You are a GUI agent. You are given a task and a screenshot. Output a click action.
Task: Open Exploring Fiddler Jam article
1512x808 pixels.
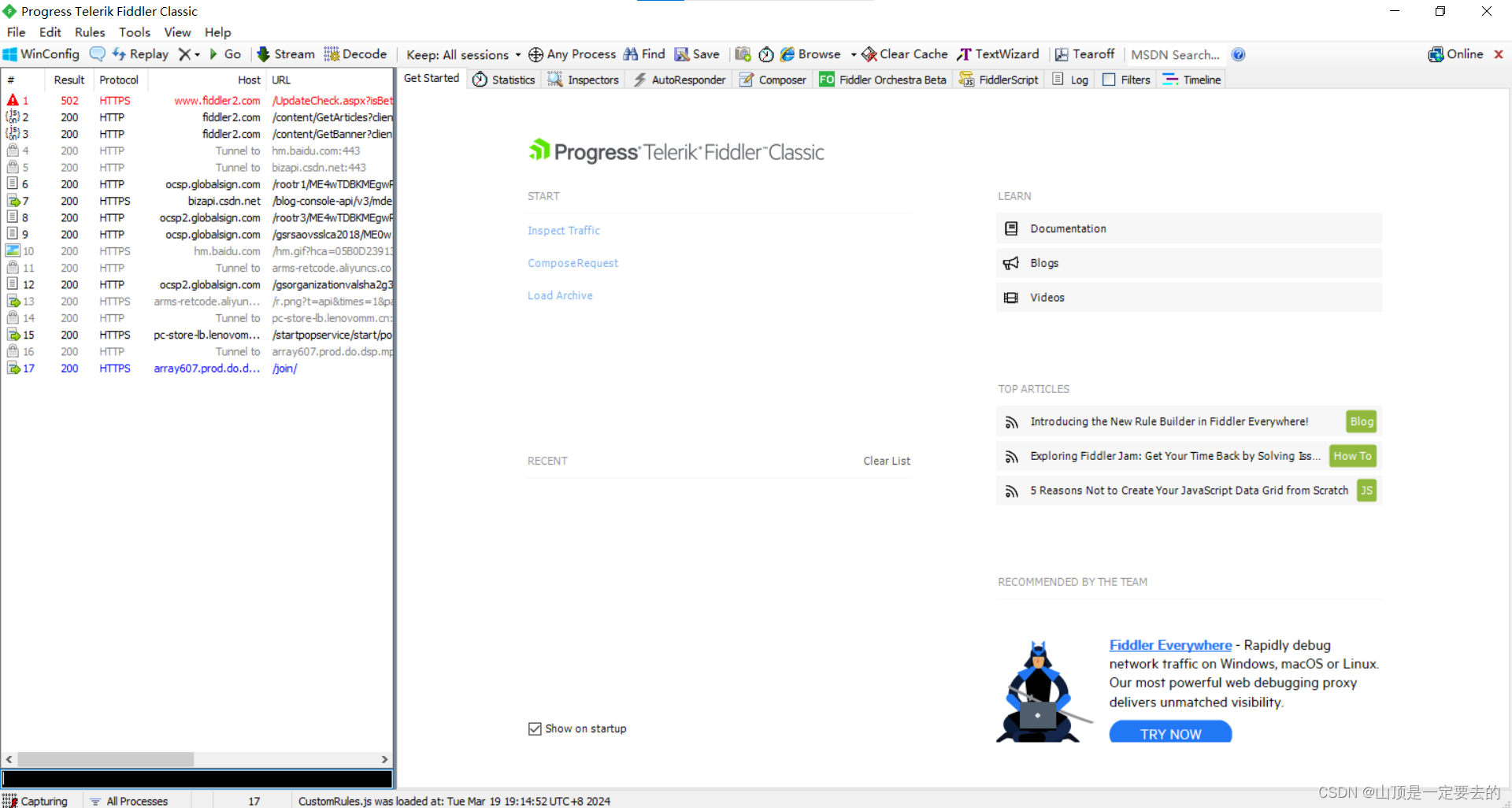click(x=1188, y=456)
